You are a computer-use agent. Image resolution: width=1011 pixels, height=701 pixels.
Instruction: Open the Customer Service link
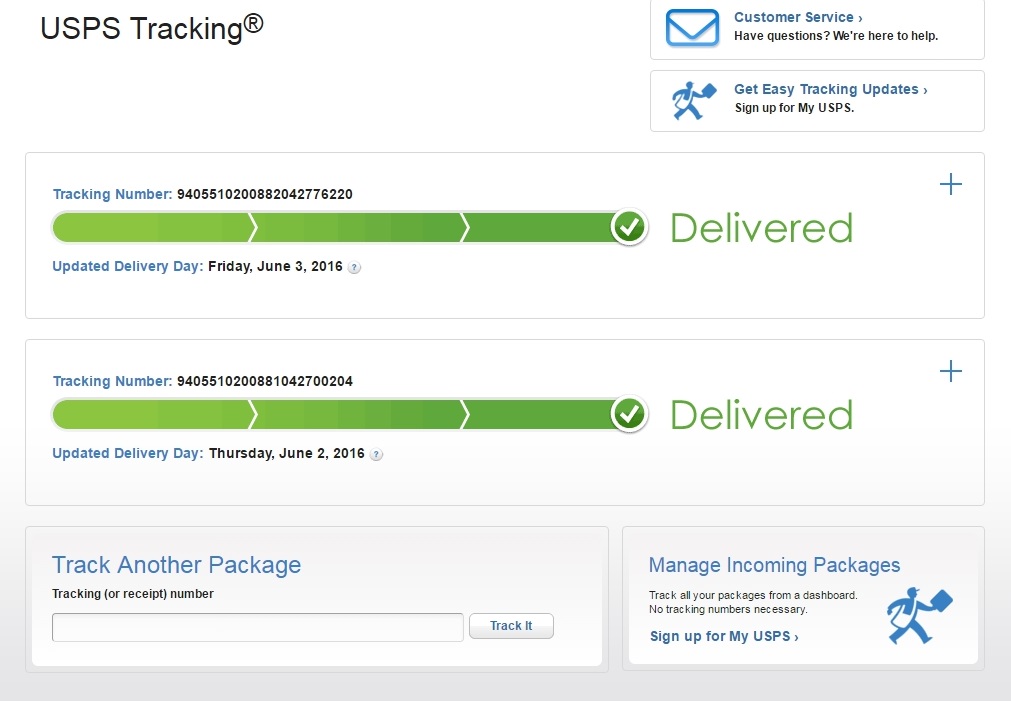[x=797, y=17]
